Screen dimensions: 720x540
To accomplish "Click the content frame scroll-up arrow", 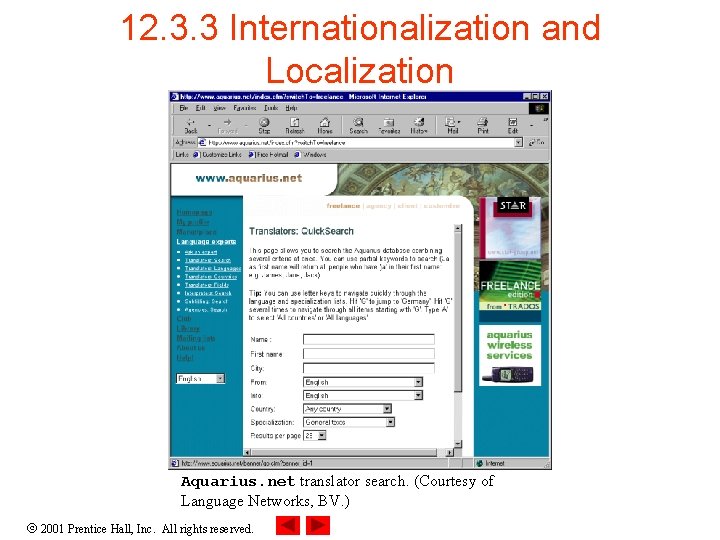I will [x=457, y=228].
